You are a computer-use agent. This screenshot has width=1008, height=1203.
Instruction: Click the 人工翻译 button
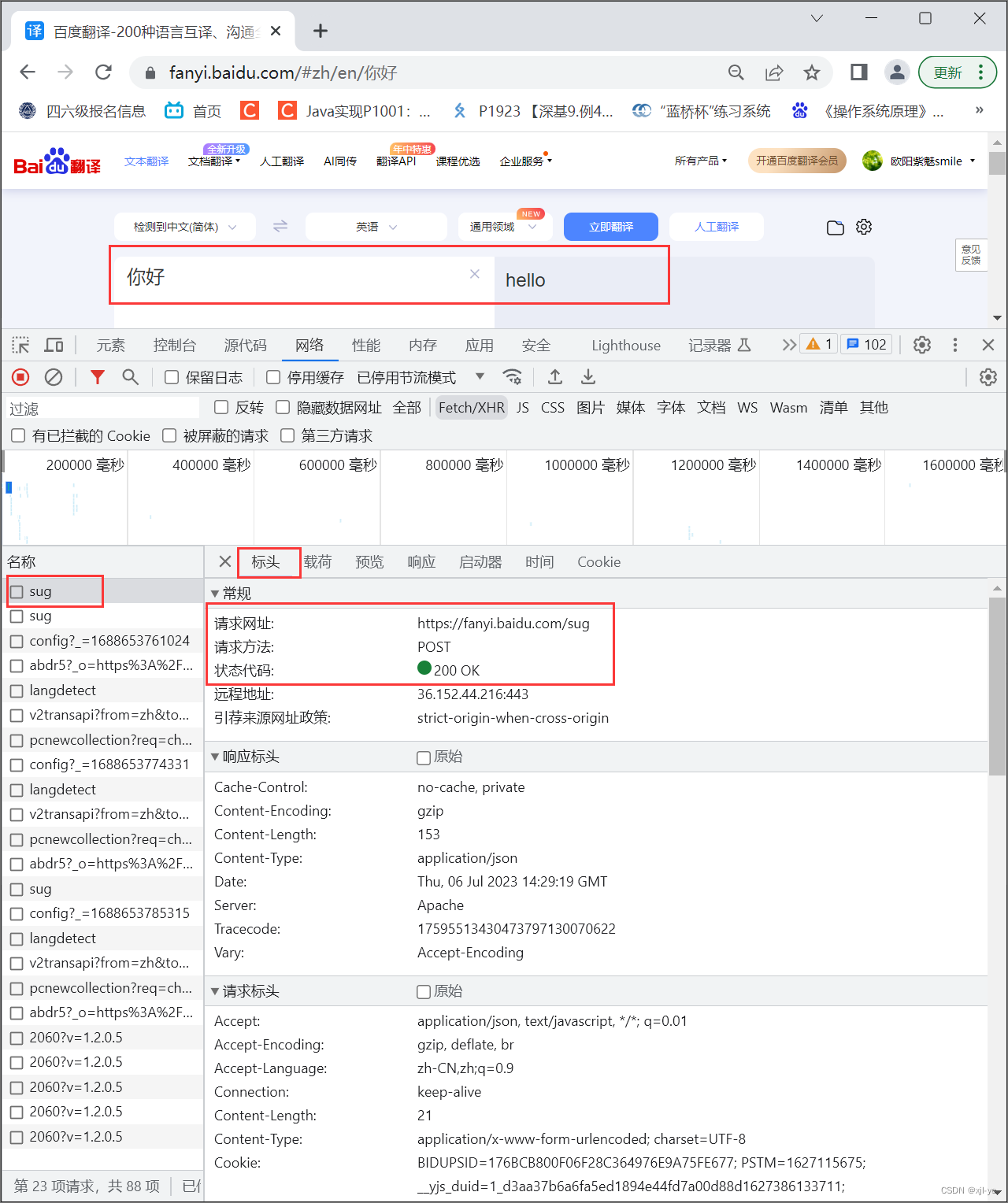coord(717,227)
